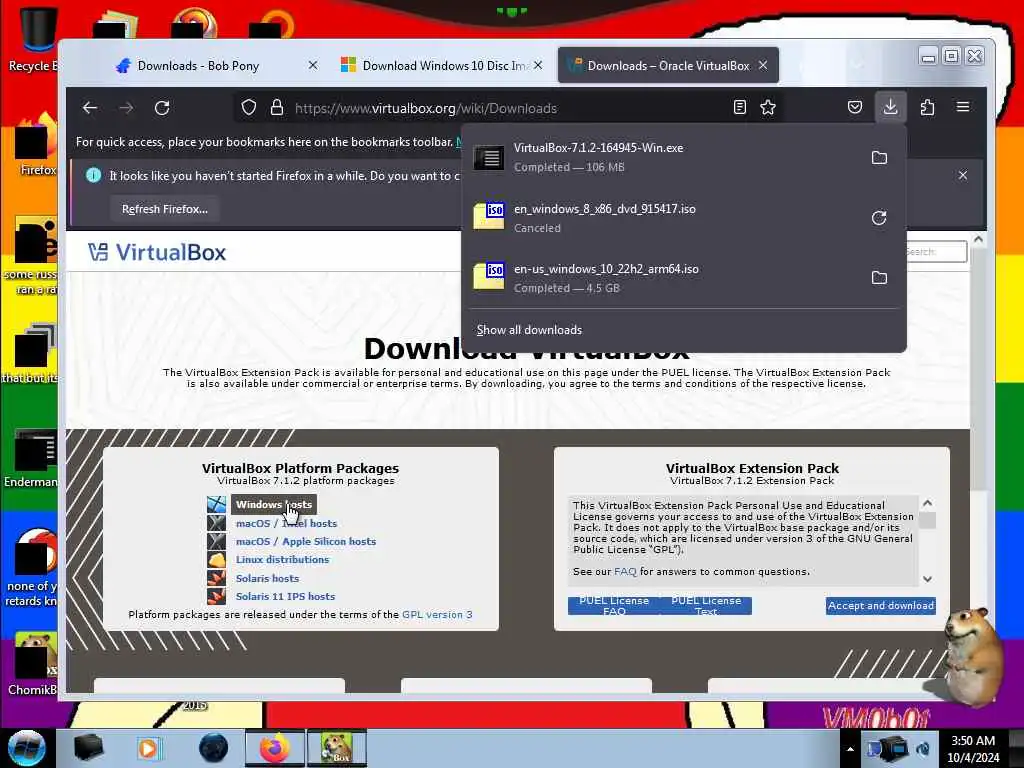Open the extensions puzzle icon

pos(927,107)
